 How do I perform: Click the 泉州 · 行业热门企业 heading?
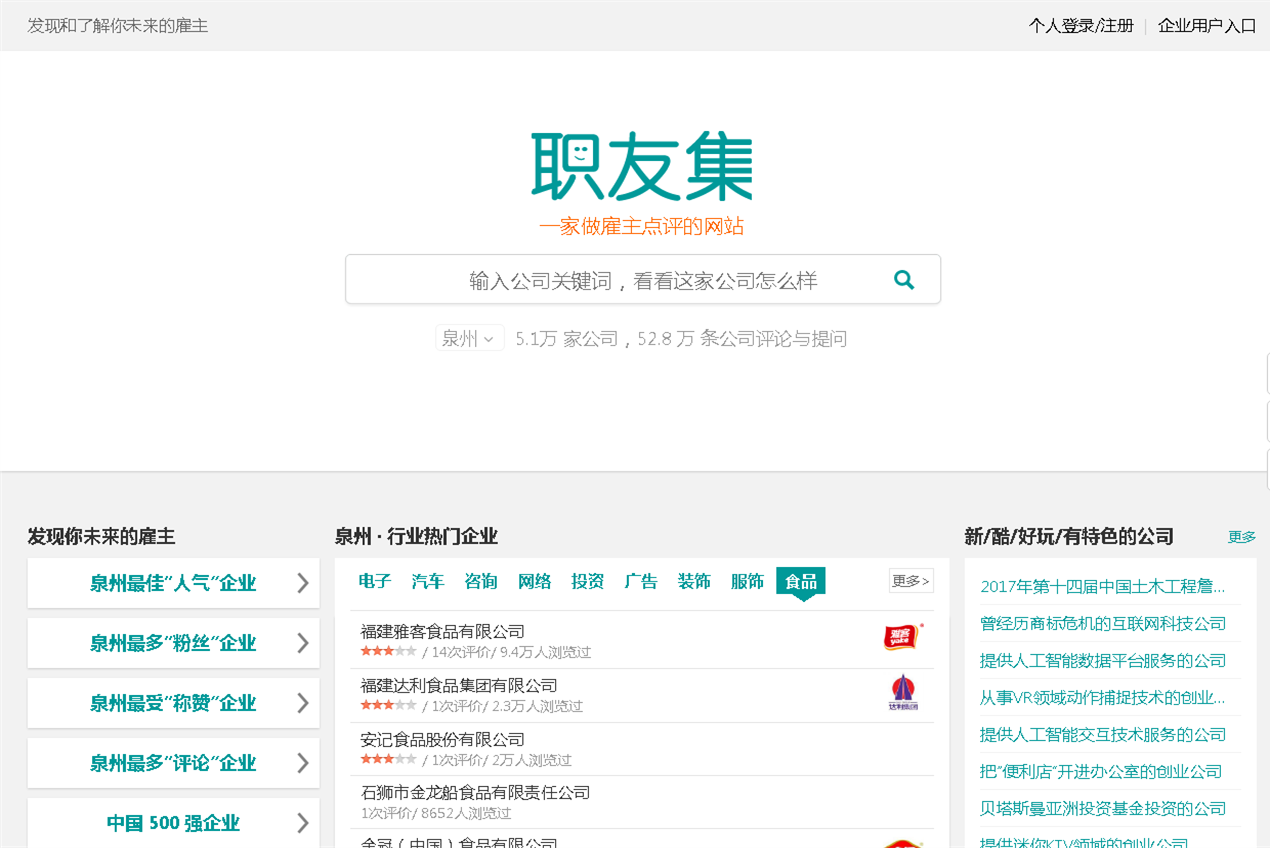pyautogui.click(x=416, y=536)
